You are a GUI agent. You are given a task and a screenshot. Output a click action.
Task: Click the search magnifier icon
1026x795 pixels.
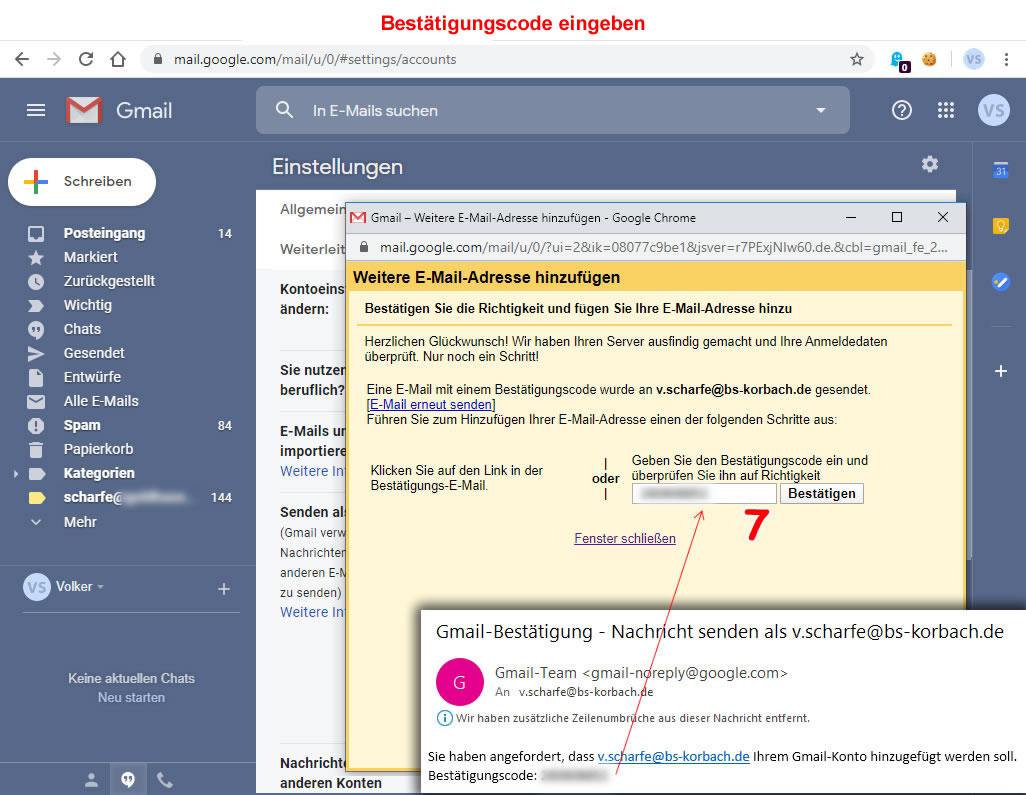click(x=284, y=110)
